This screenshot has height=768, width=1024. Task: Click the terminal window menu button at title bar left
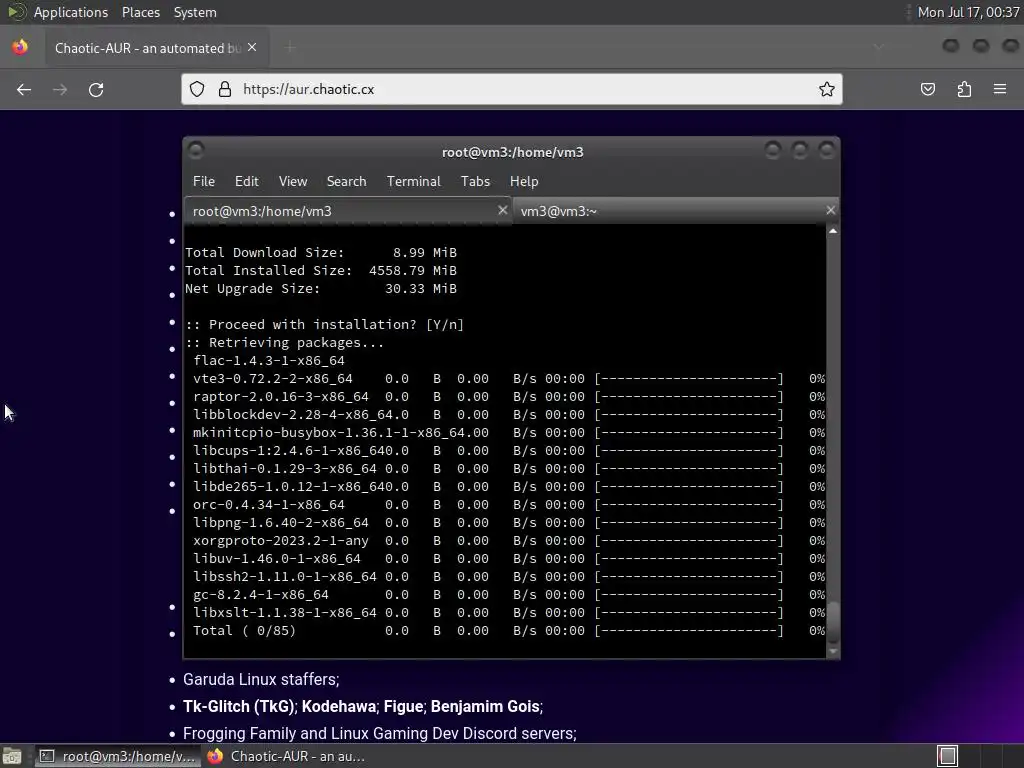196,151
